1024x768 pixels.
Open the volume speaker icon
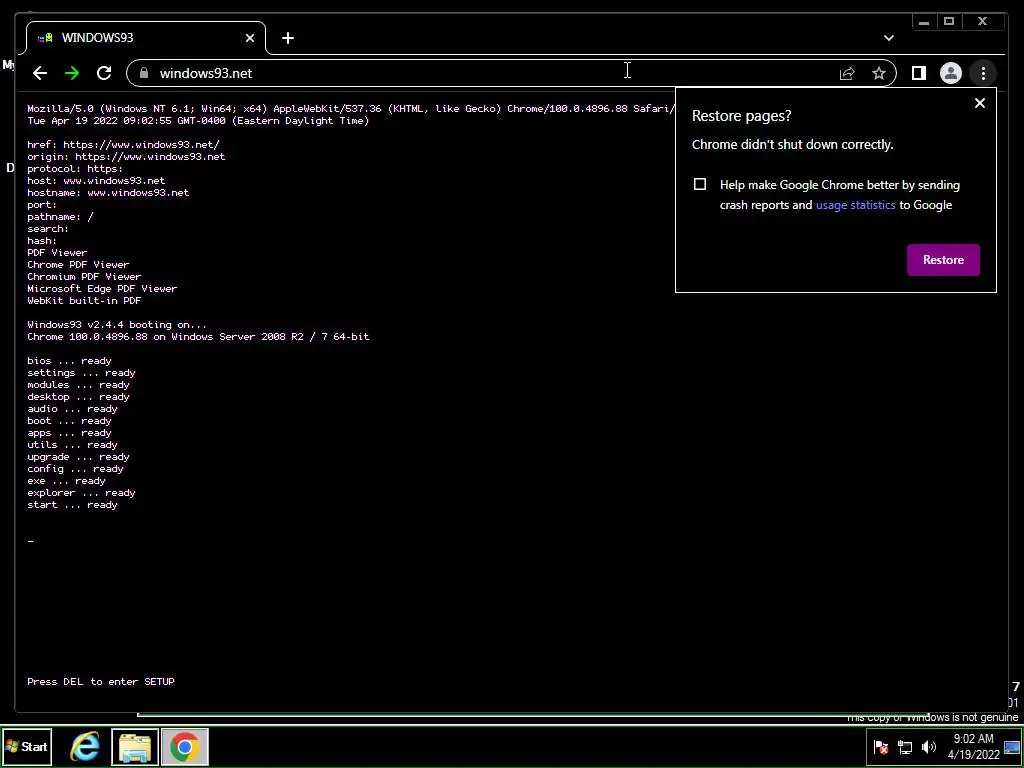click(929, 747)
